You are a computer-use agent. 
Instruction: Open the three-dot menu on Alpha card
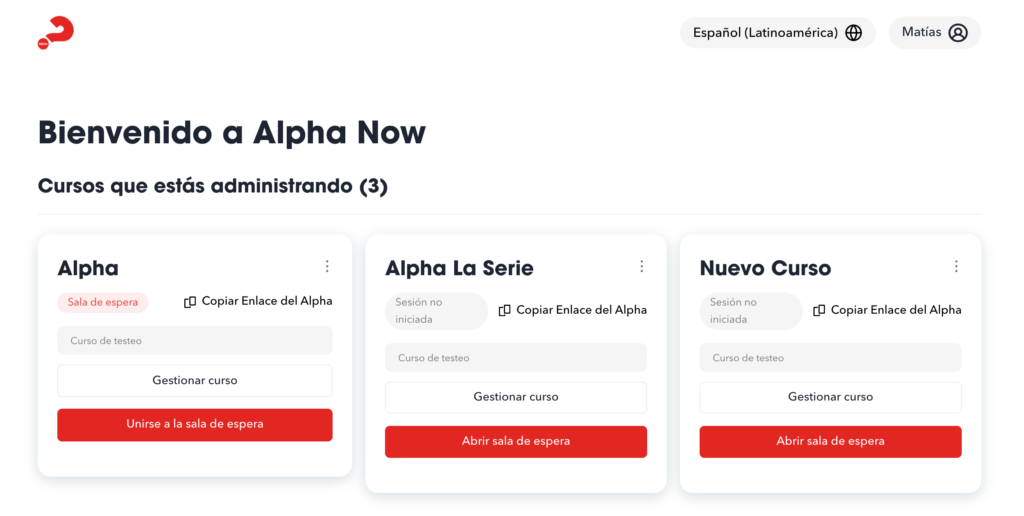pos(327,266)
